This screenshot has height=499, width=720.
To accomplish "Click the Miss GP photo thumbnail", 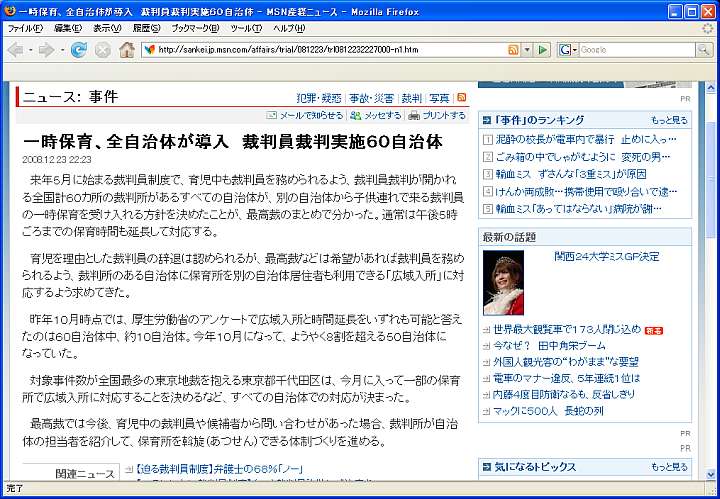I will pos(503,283).
